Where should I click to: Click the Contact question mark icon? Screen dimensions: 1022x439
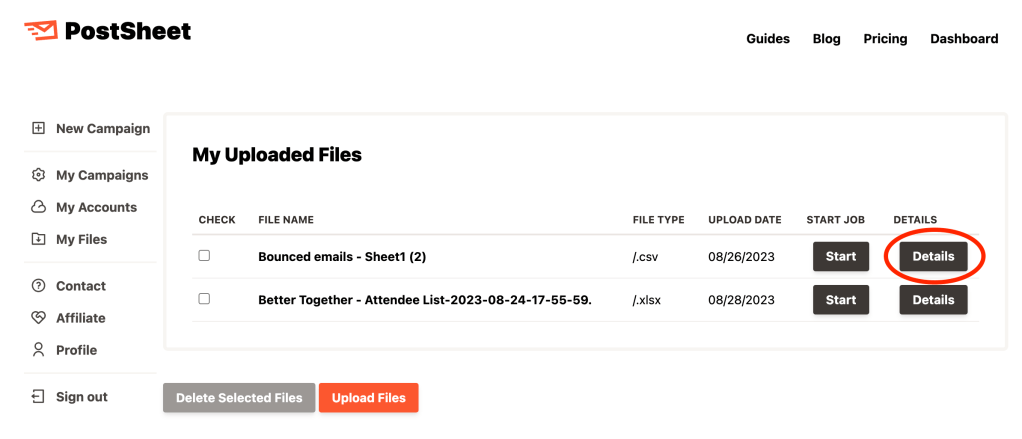point(39,286)
